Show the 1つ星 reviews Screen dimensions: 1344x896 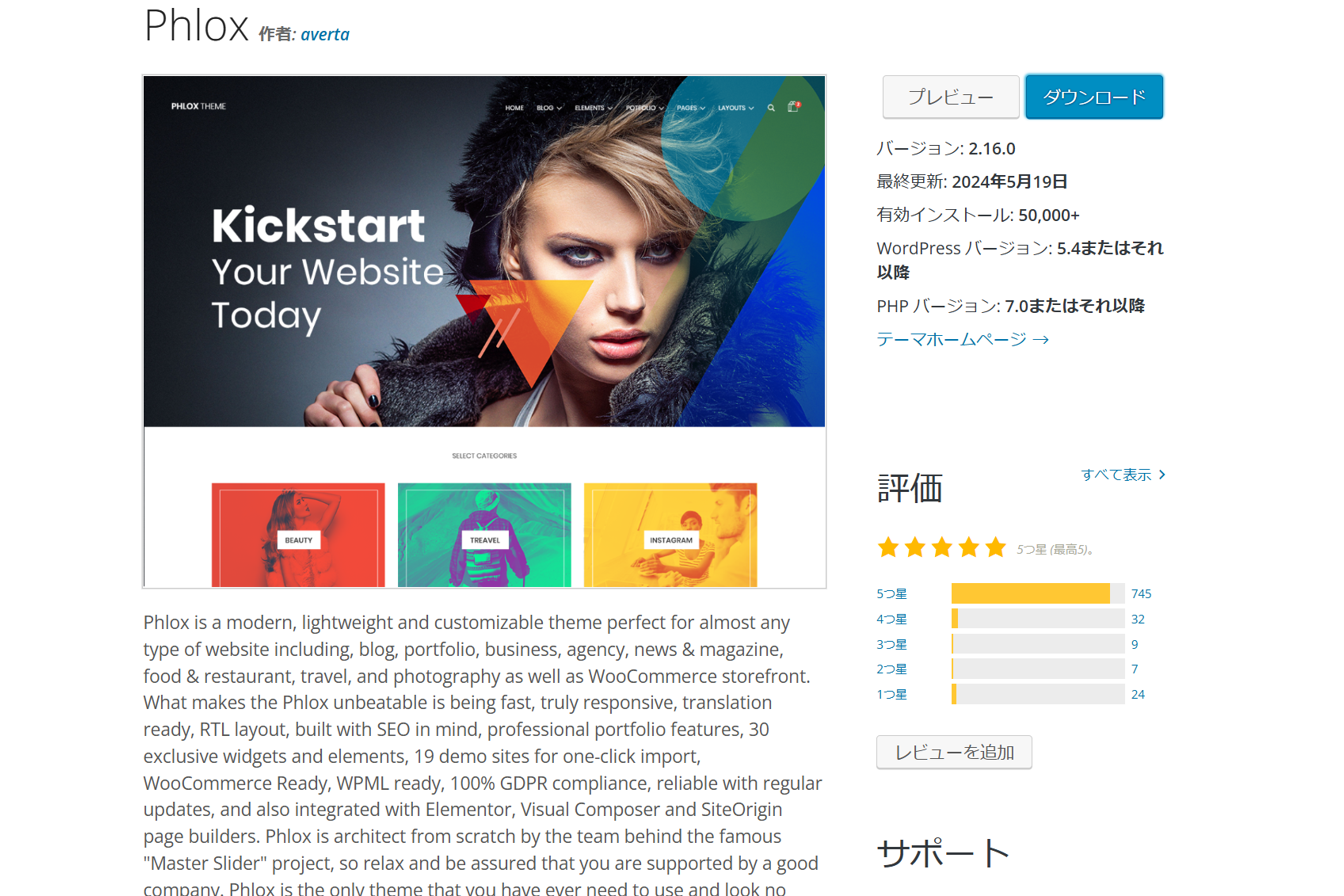pos(891,694)
